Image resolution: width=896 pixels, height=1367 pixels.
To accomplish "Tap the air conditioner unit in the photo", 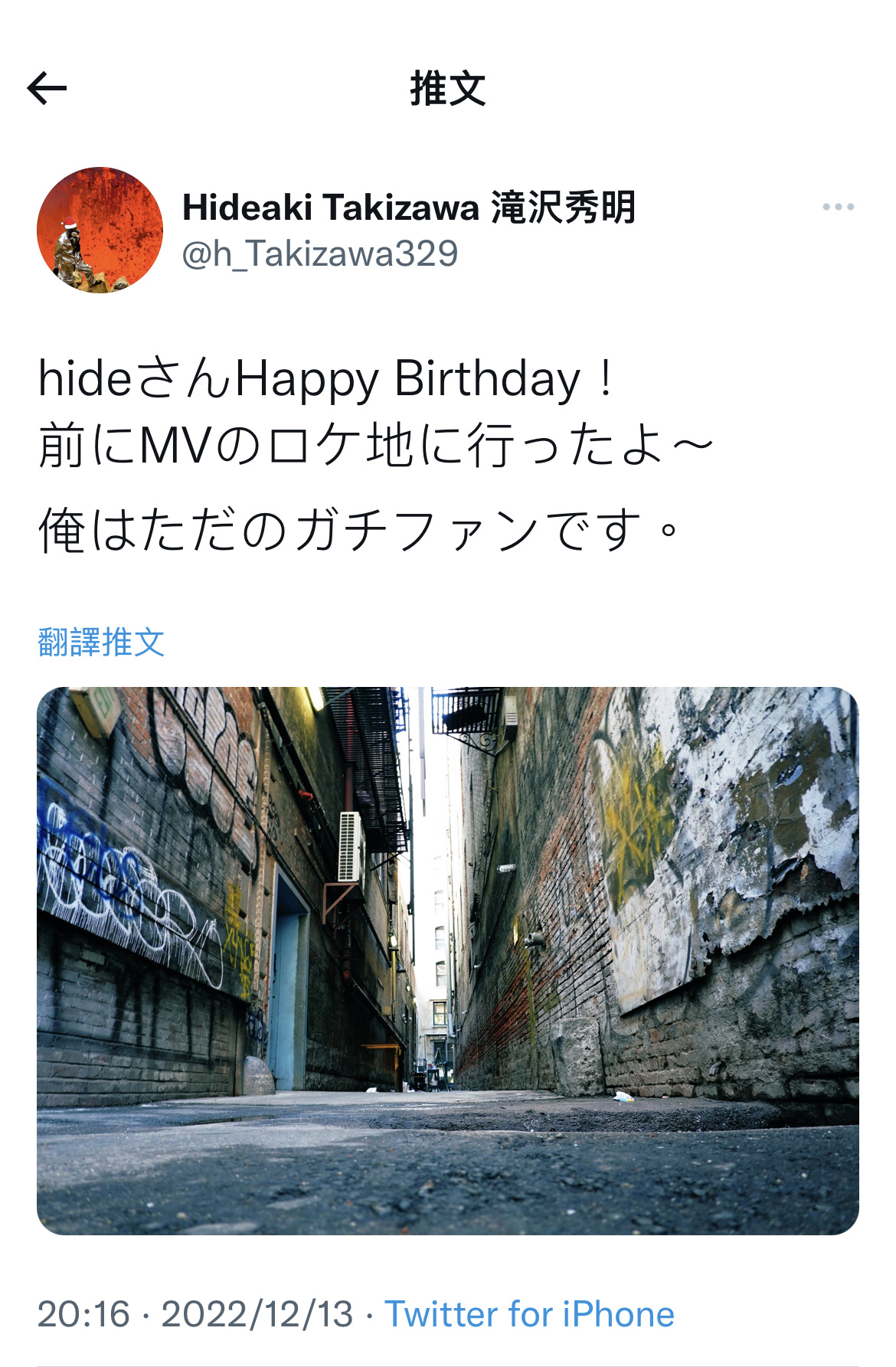I will 351,846.
